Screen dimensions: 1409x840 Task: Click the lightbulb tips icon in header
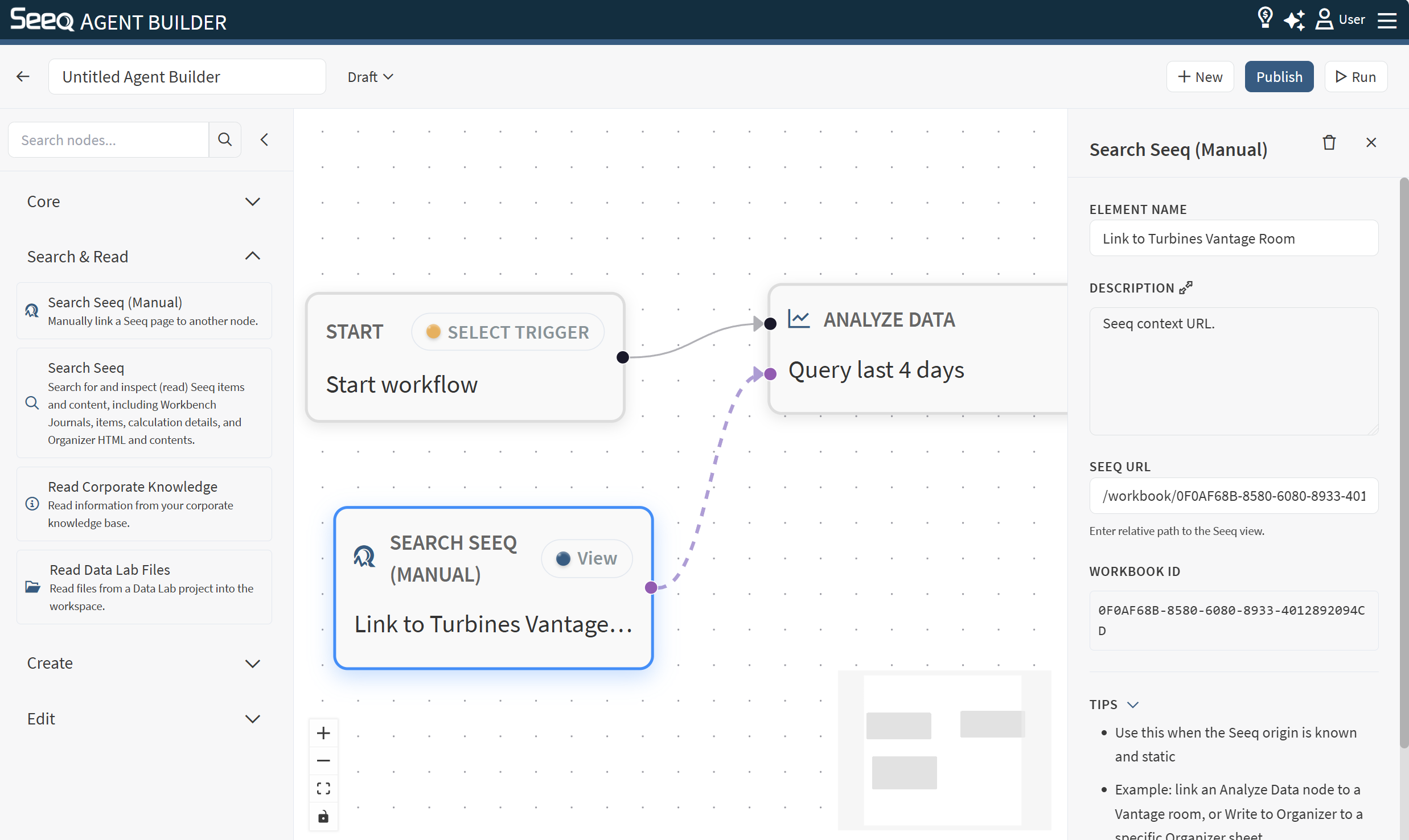pyautogui.click(x=1264, y=19)
